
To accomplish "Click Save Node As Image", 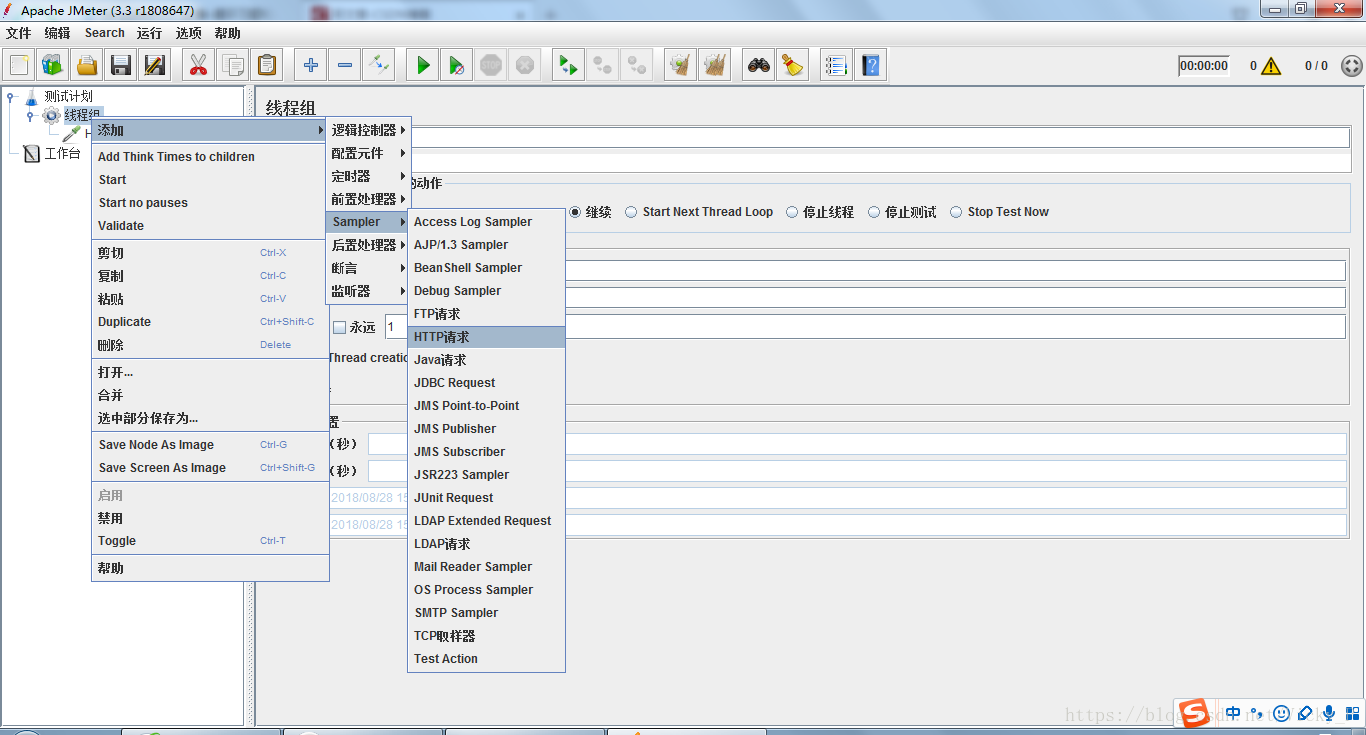I will (210, 445).
